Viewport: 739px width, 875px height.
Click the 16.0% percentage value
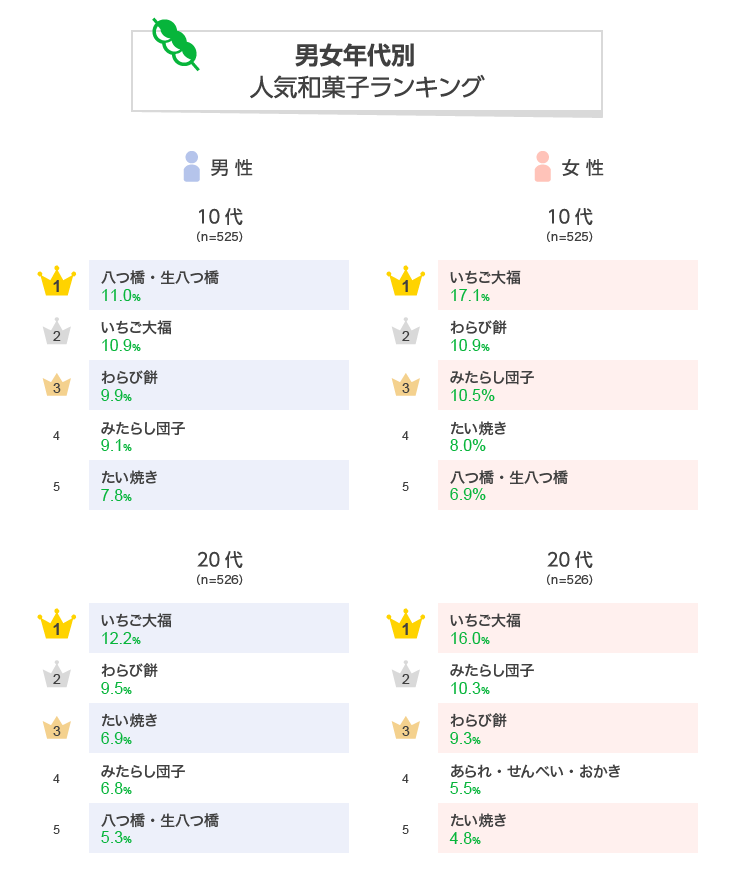coord(470,639)
